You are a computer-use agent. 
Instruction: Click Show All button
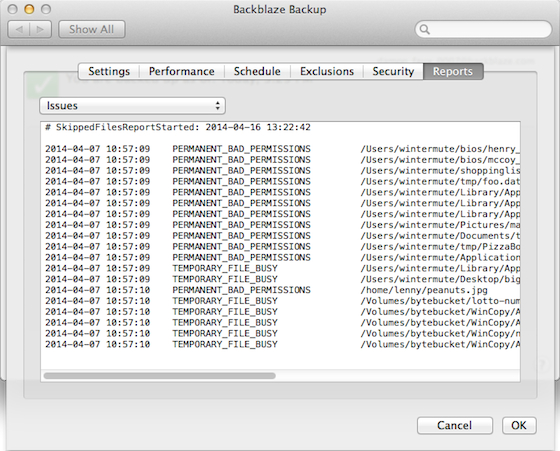coord(91,29)
